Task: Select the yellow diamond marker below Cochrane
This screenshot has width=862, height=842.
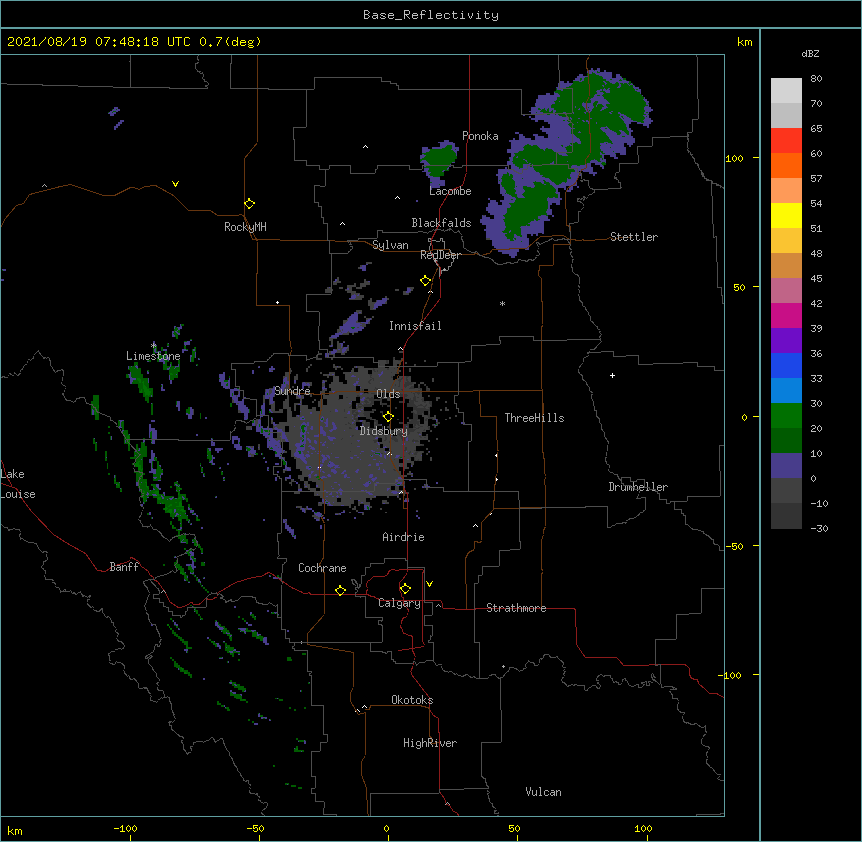Action: (340, 590)
